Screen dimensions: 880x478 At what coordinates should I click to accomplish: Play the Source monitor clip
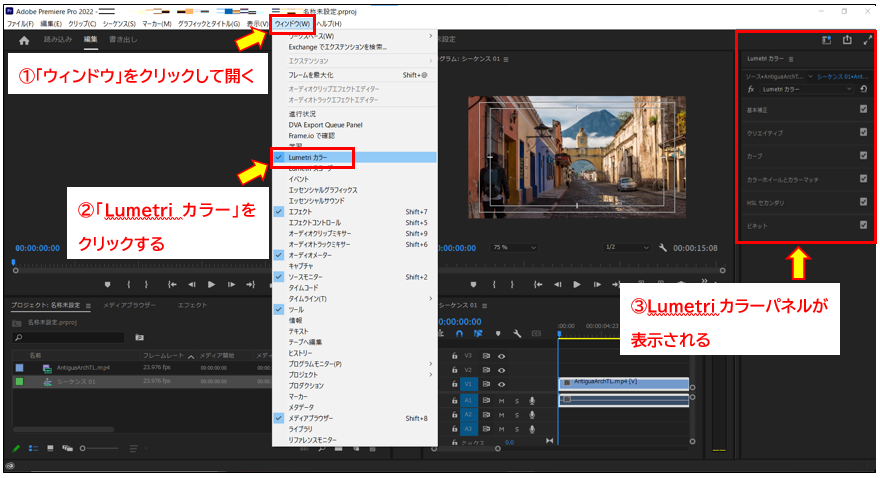[211, 284]
